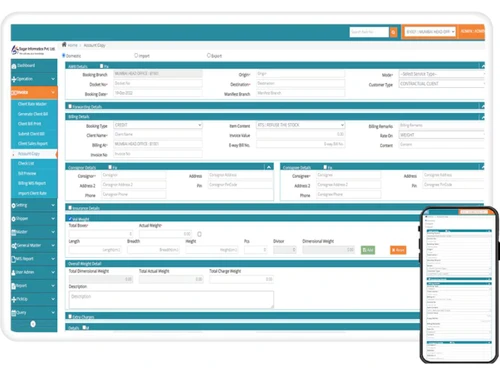Open the Rate On WEIGHT dropdown
The image size is (500, 375).
442,135
